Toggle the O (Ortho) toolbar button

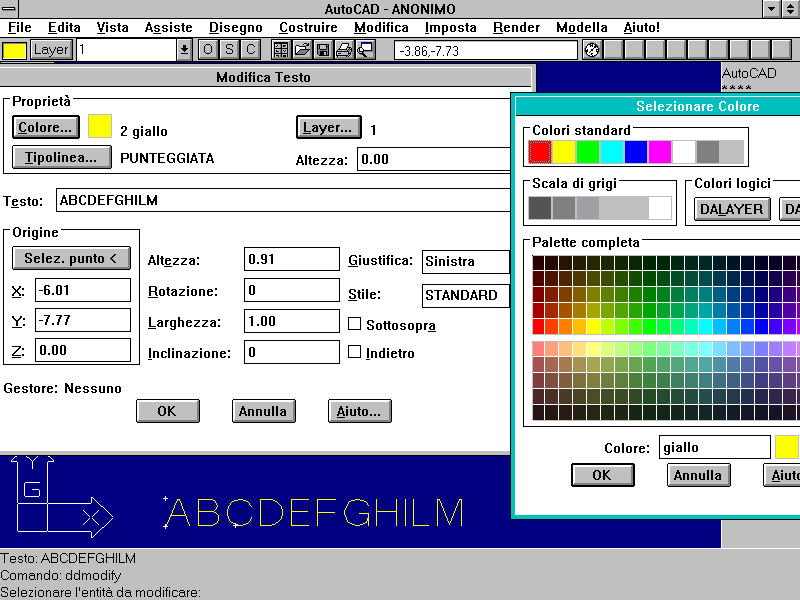coord(208,50)
